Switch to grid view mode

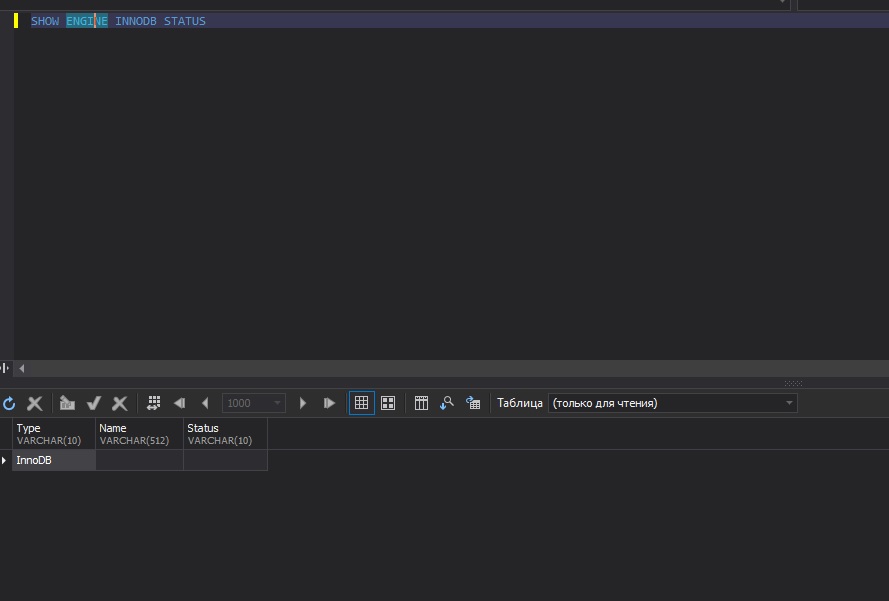tap(361, 403)
